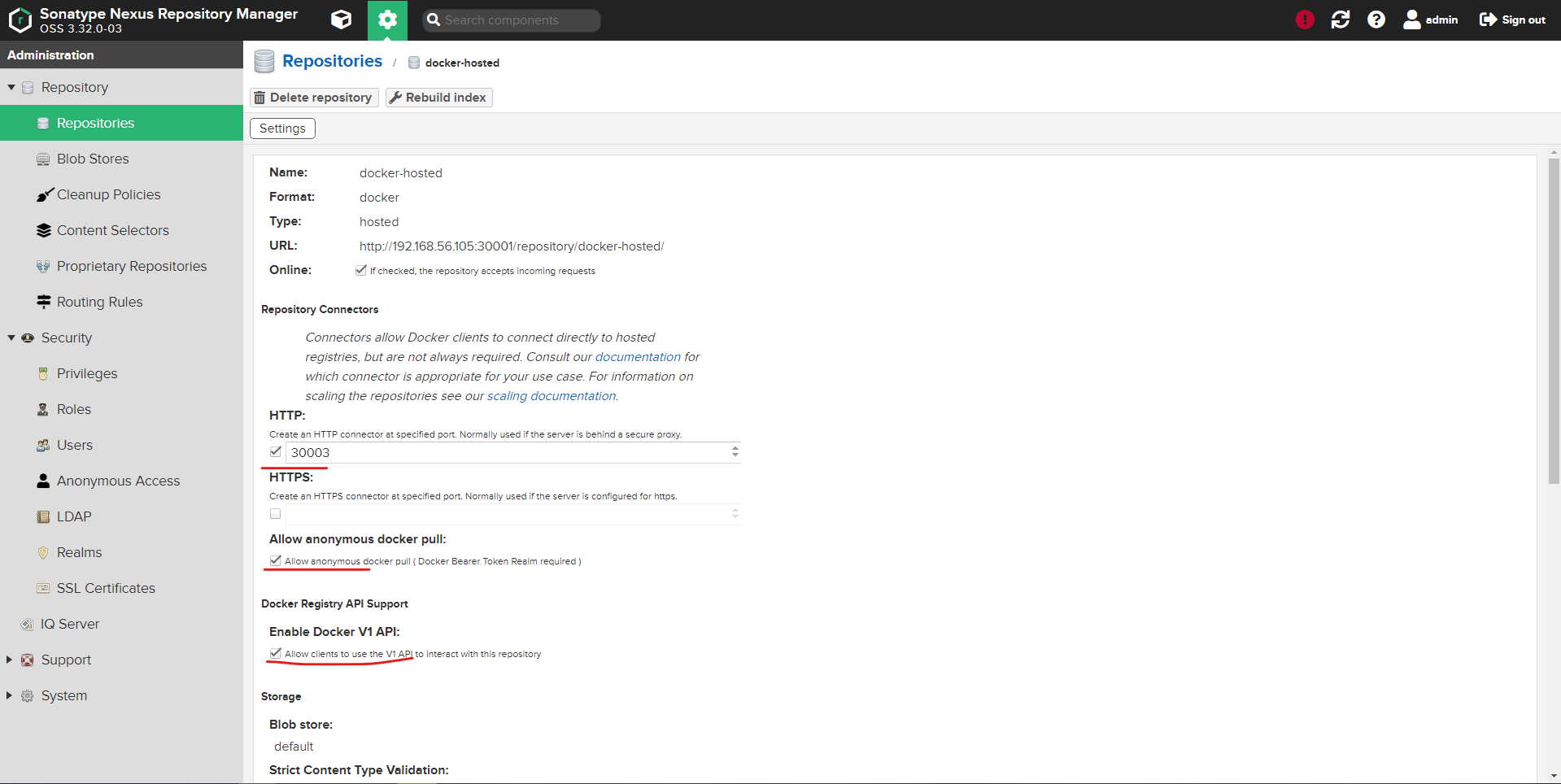The height and width of the screenshot is (784, 1561).
Task: Uncheck the Online repository checkbox
Action: 361,270
